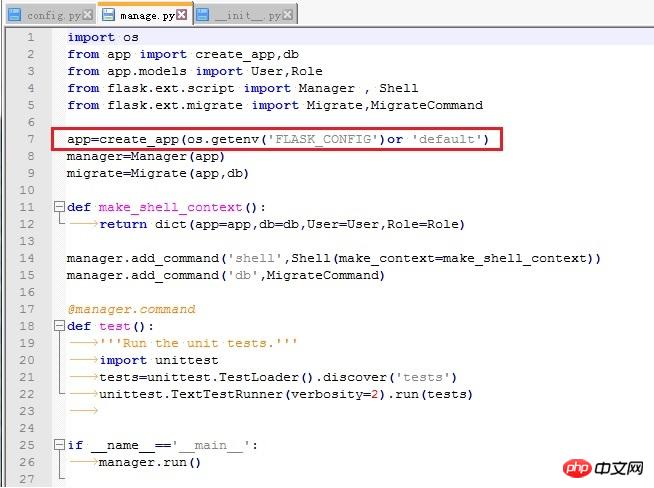Click line number 1 in margin
Screen dimensions: 654x488
pyautogui.click(x=30, y=37)
